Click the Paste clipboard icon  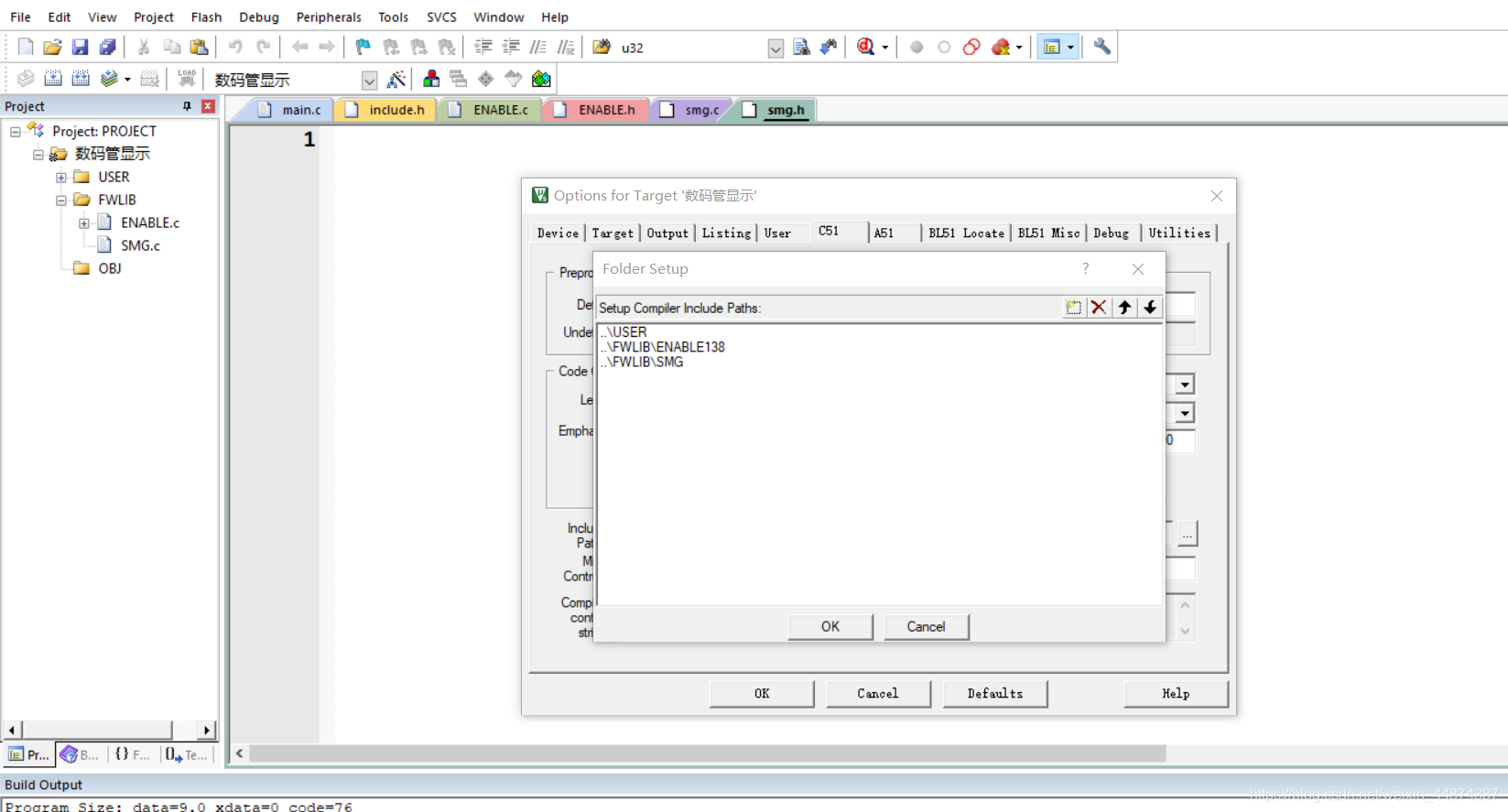coord(199,47)
